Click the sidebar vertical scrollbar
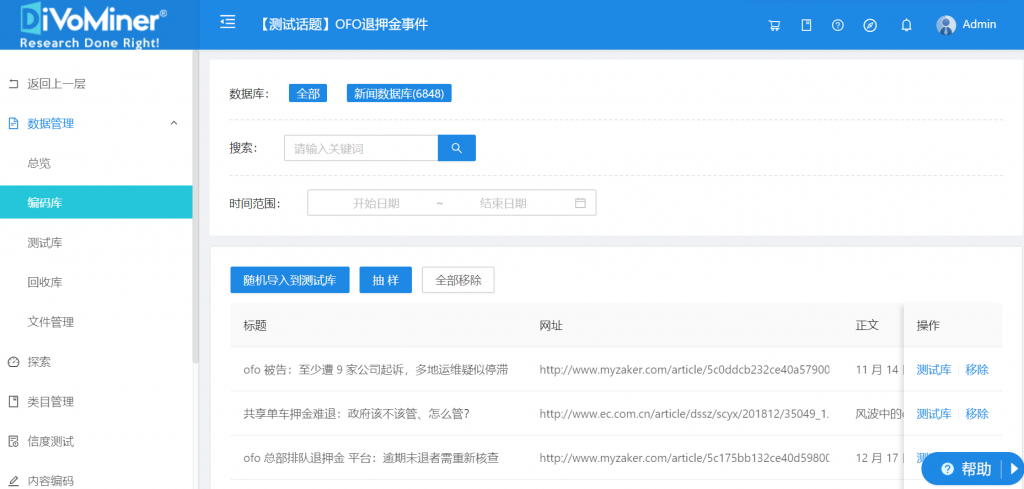 [196, 209]
